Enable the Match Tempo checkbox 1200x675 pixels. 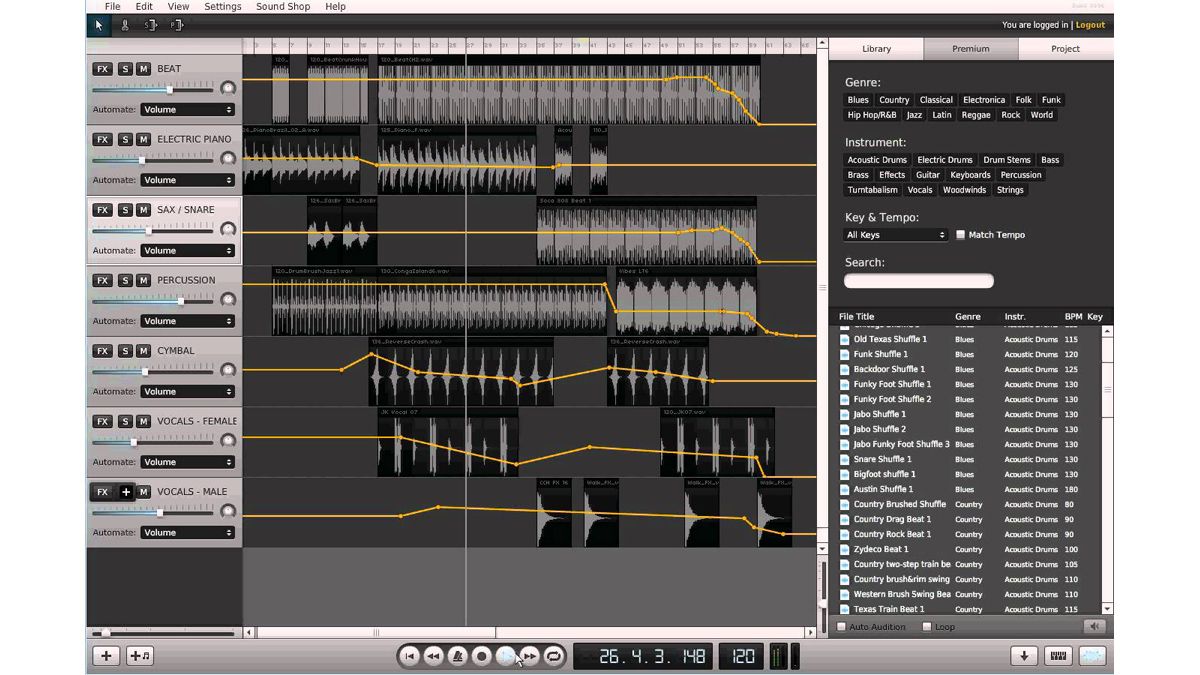tap(960, 234)
